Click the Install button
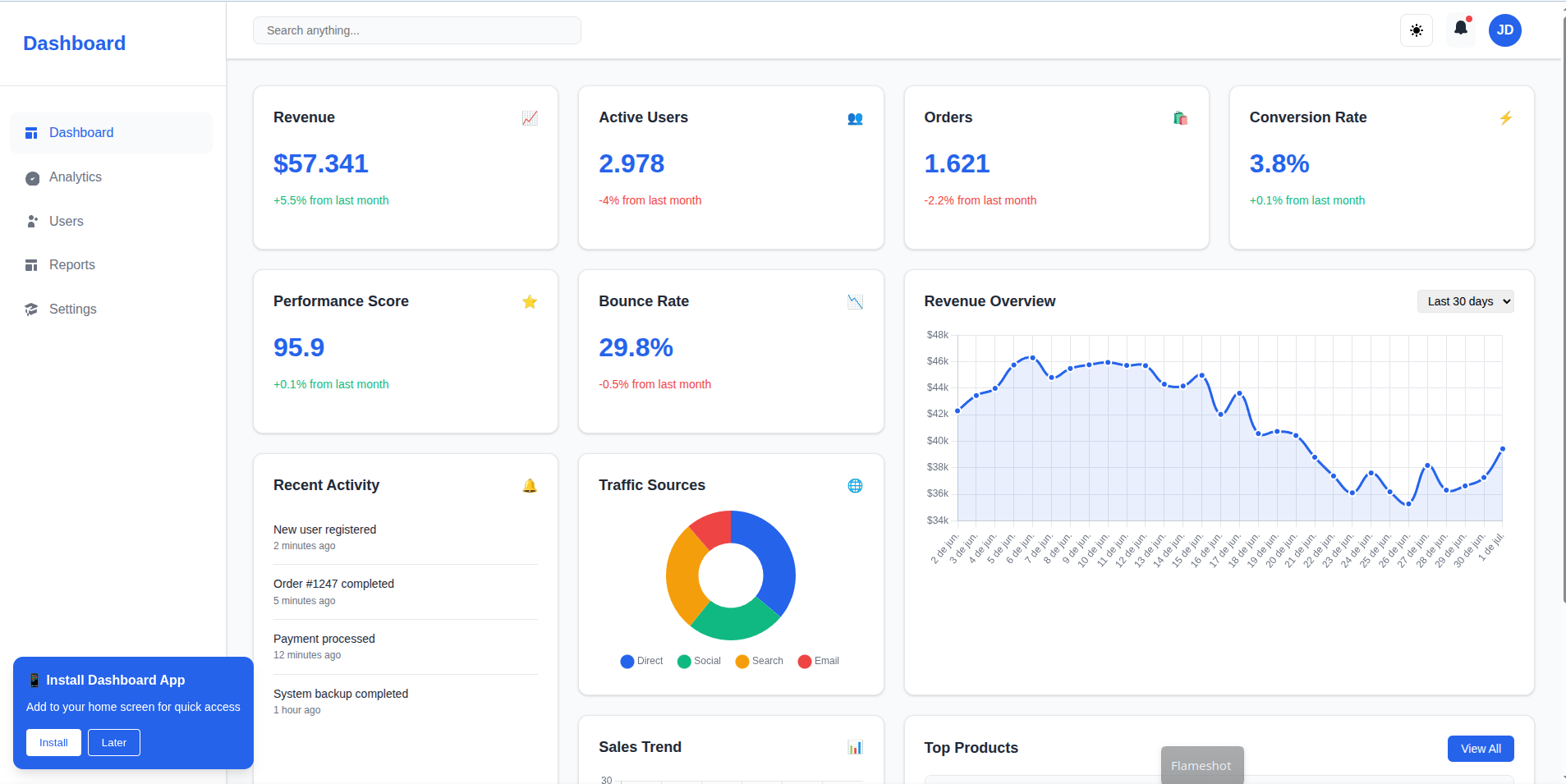Viewport: 1566px width, 784px height. 53,742
